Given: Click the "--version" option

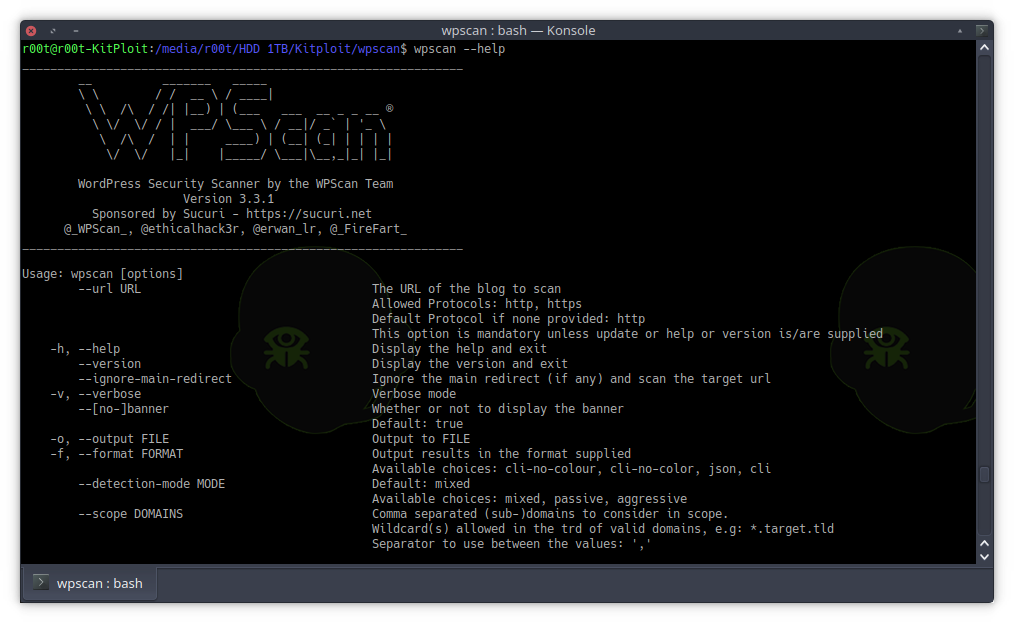Looking at the screenshot, I should 109,364.
